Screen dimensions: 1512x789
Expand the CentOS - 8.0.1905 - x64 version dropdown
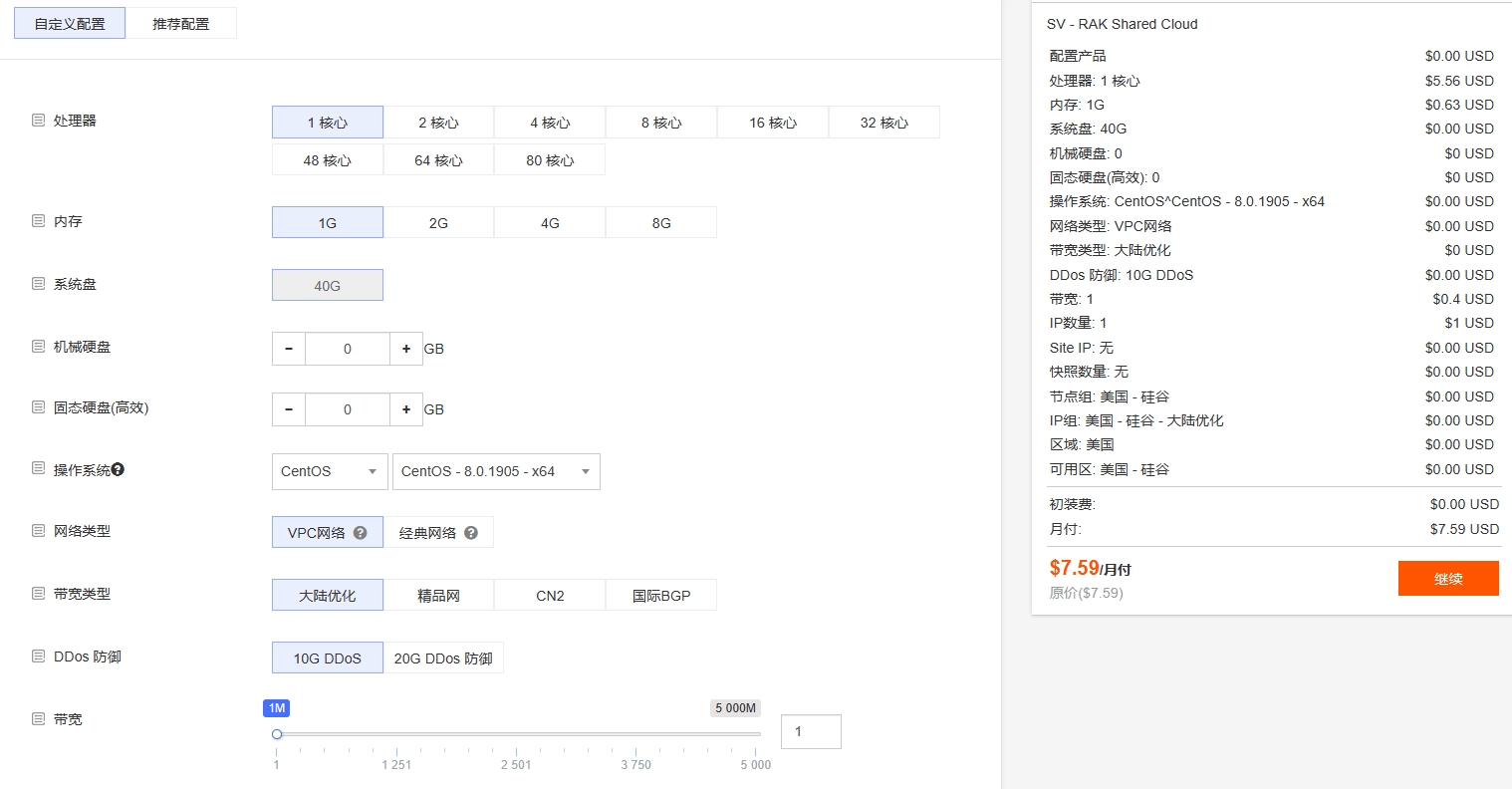[x=496, y=471]
